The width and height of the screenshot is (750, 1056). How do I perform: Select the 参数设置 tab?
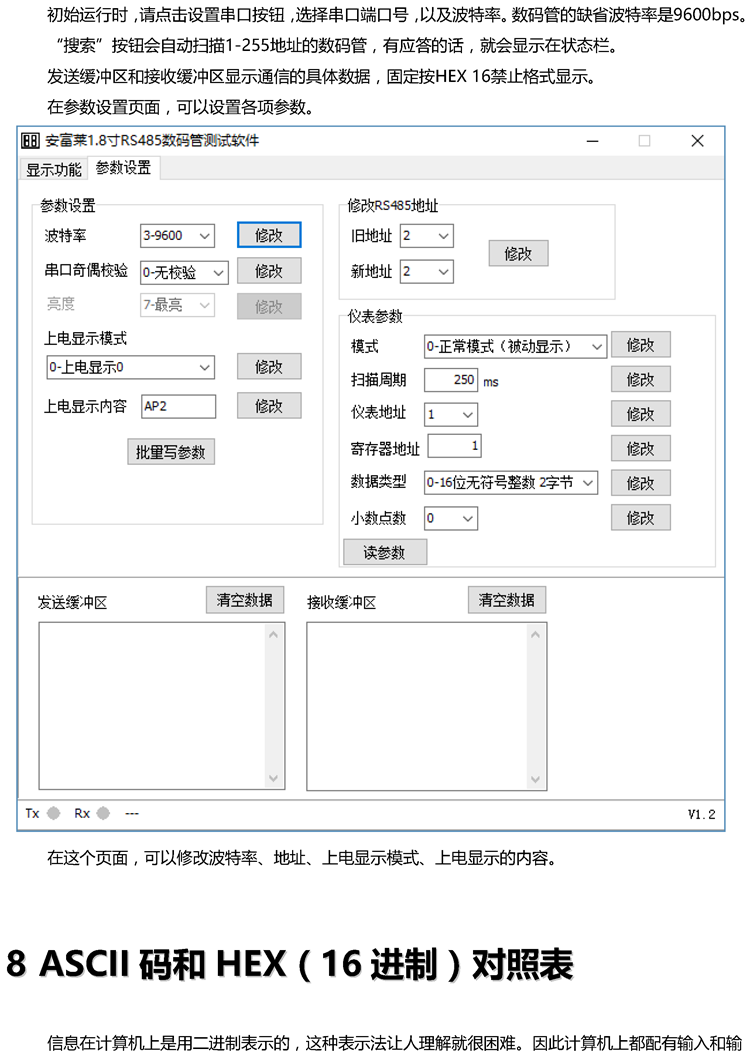[x=123, y=168]
